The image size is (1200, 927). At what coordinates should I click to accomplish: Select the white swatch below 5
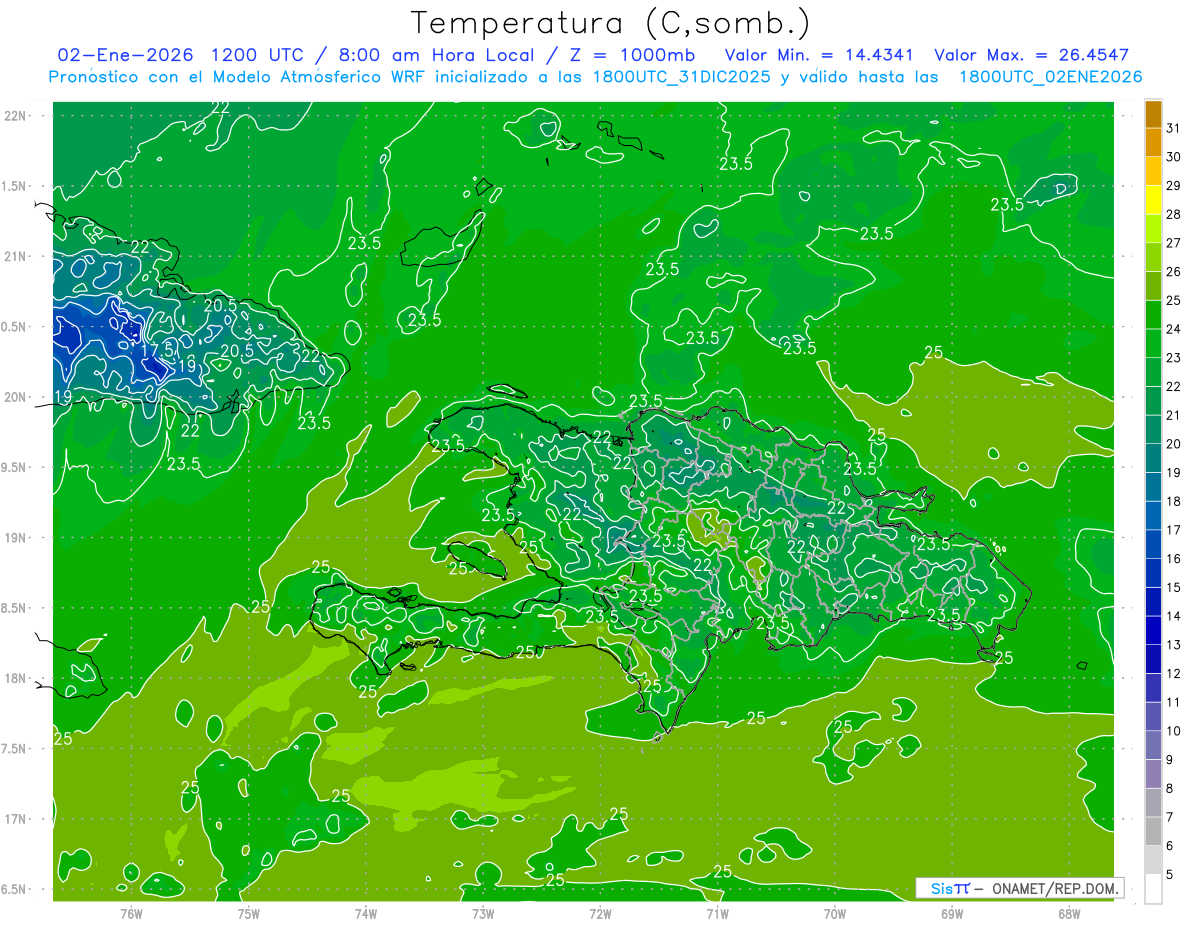pyautogui.click(x=1153, y=889)
